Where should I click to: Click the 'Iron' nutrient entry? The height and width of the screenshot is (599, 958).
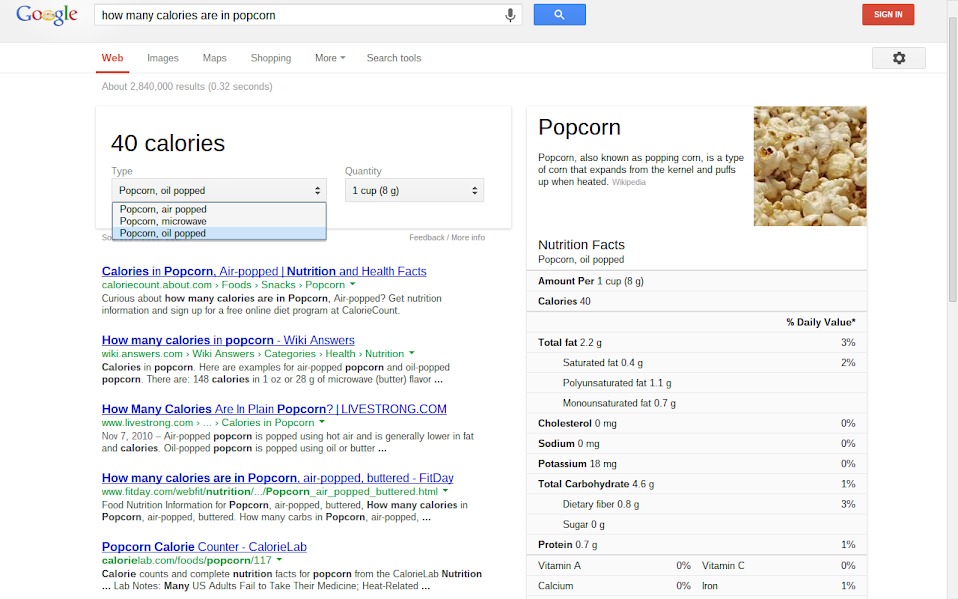709,586
